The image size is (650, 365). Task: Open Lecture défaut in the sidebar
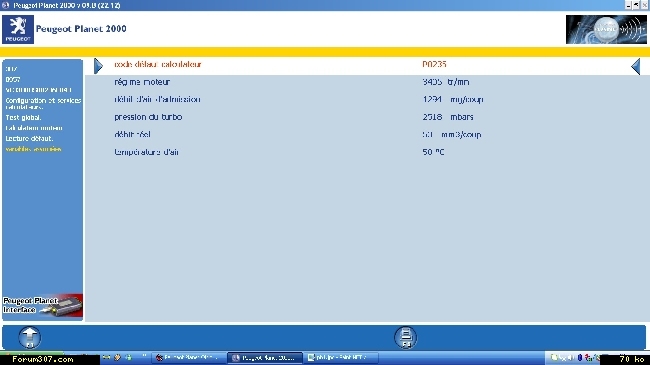point(29,139)
